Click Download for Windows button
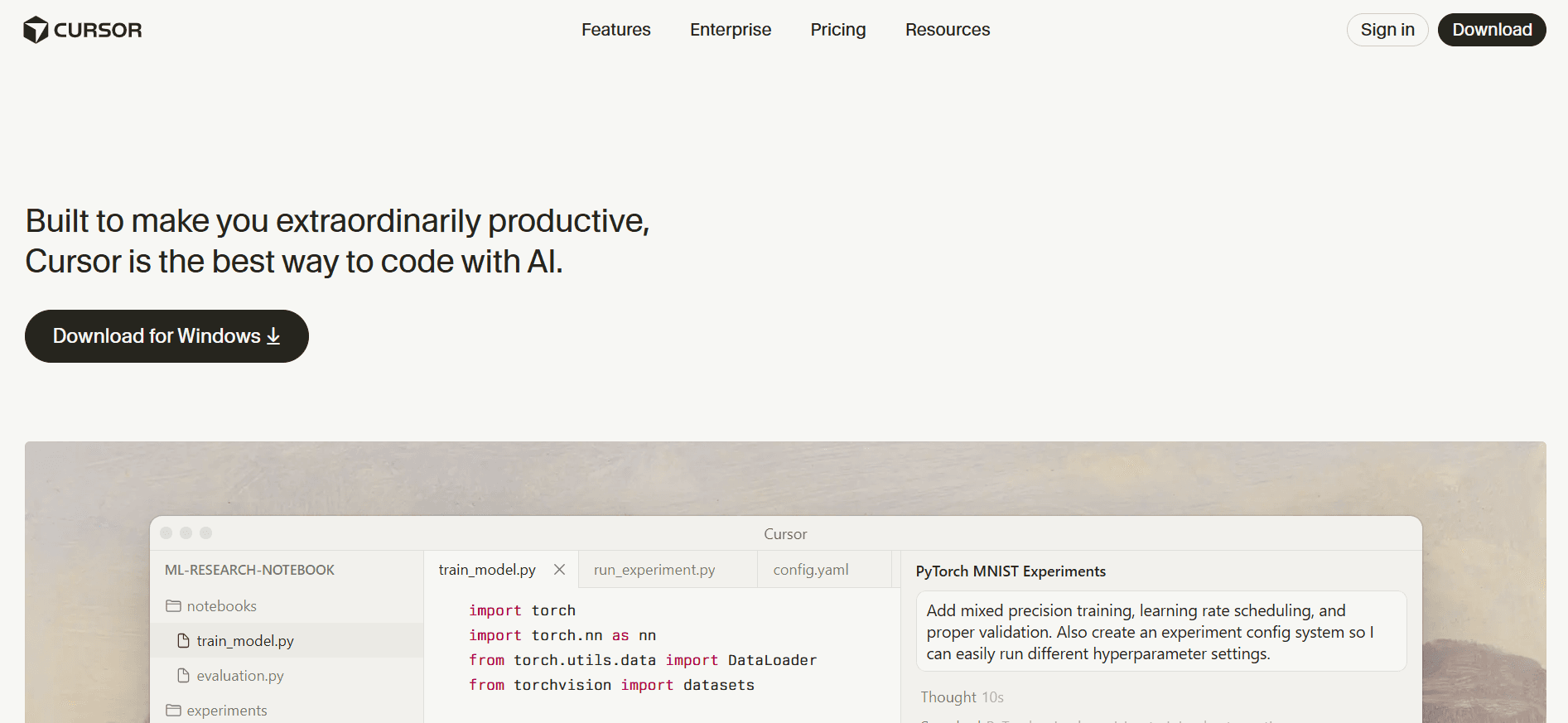 pyautogui.click(x=166, y=336)
